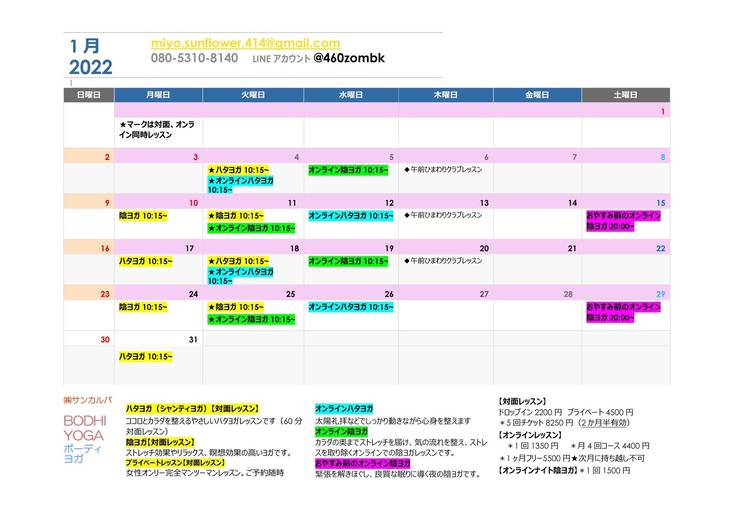Click the yellow ハタヨガ(シャンティヨガ) legend label
The image size is (750, 530).
pos(192,409)
